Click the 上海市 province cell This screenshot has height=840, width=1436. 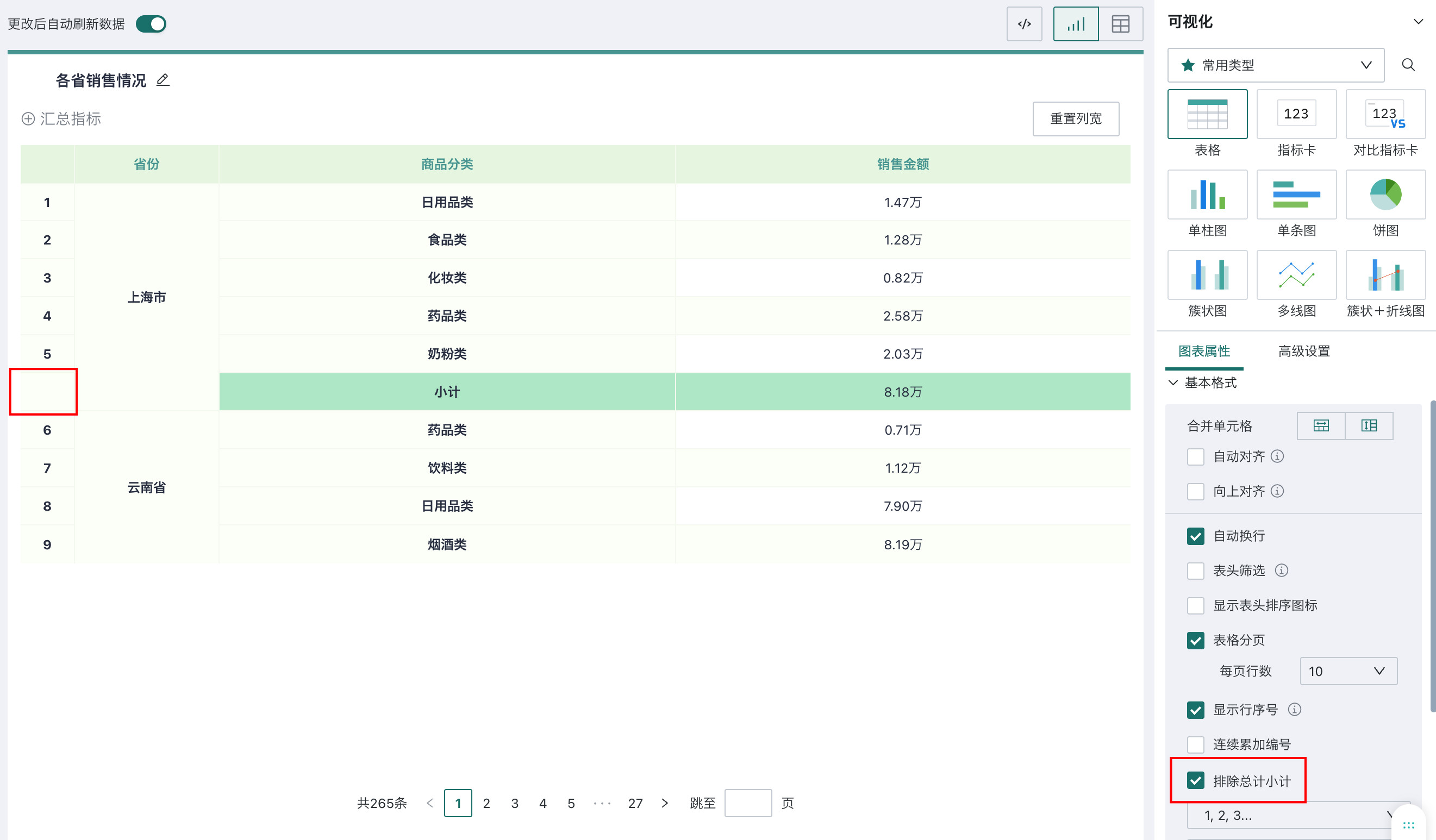click(146, 297)
